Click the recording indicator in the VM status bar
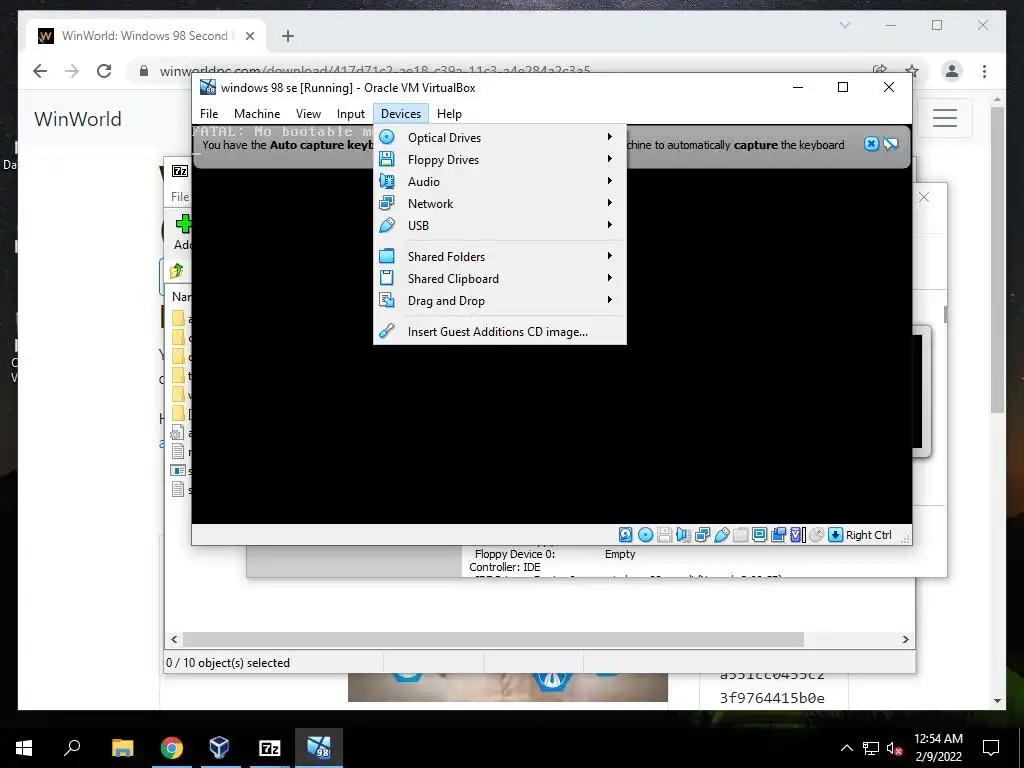Viewport: 1024px width, 768px height. coord(778,535)
